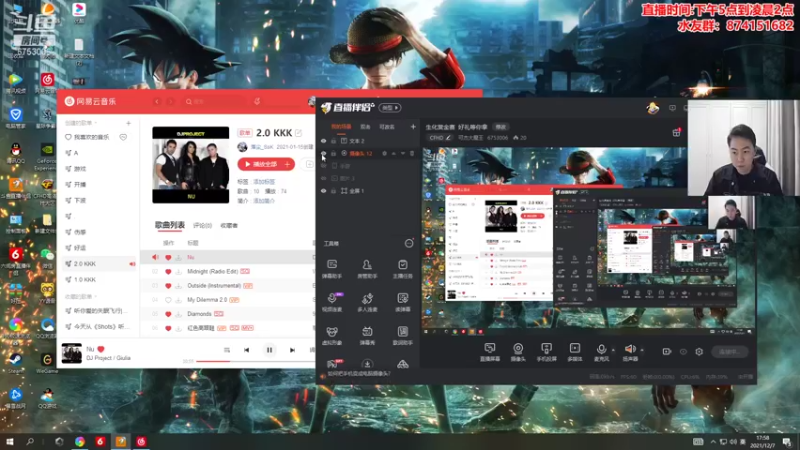Expand microphone options arrow
The width and height of the screenshot is (800, 450).
pyautogui.click(x=613, y=350)
